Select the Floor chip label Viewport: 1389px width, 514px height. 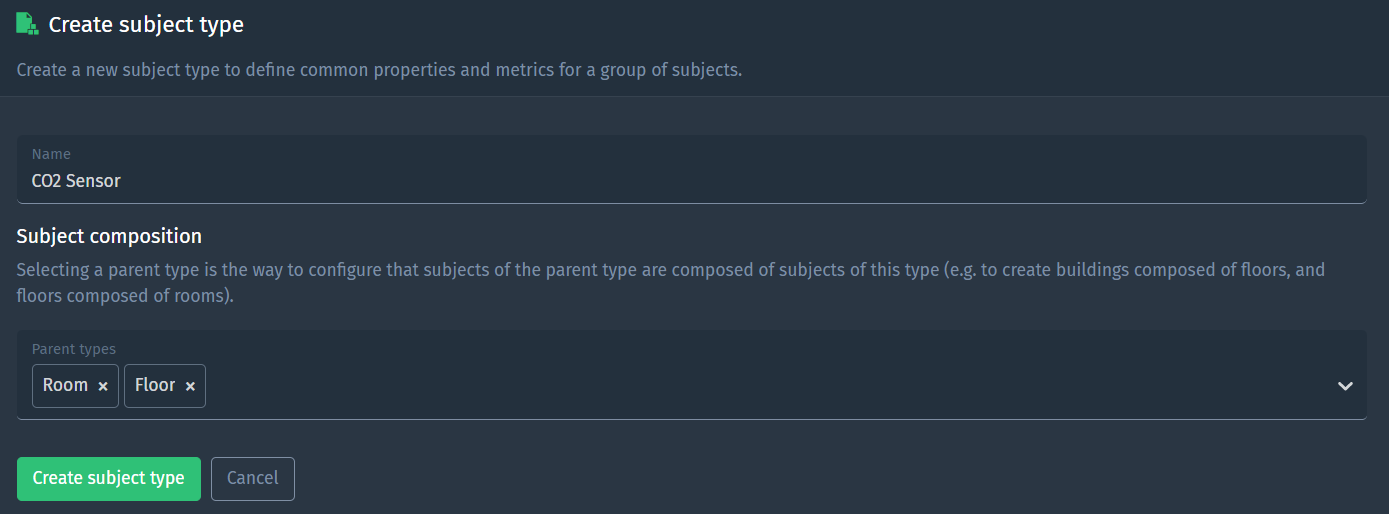click(x=155, y=385)
